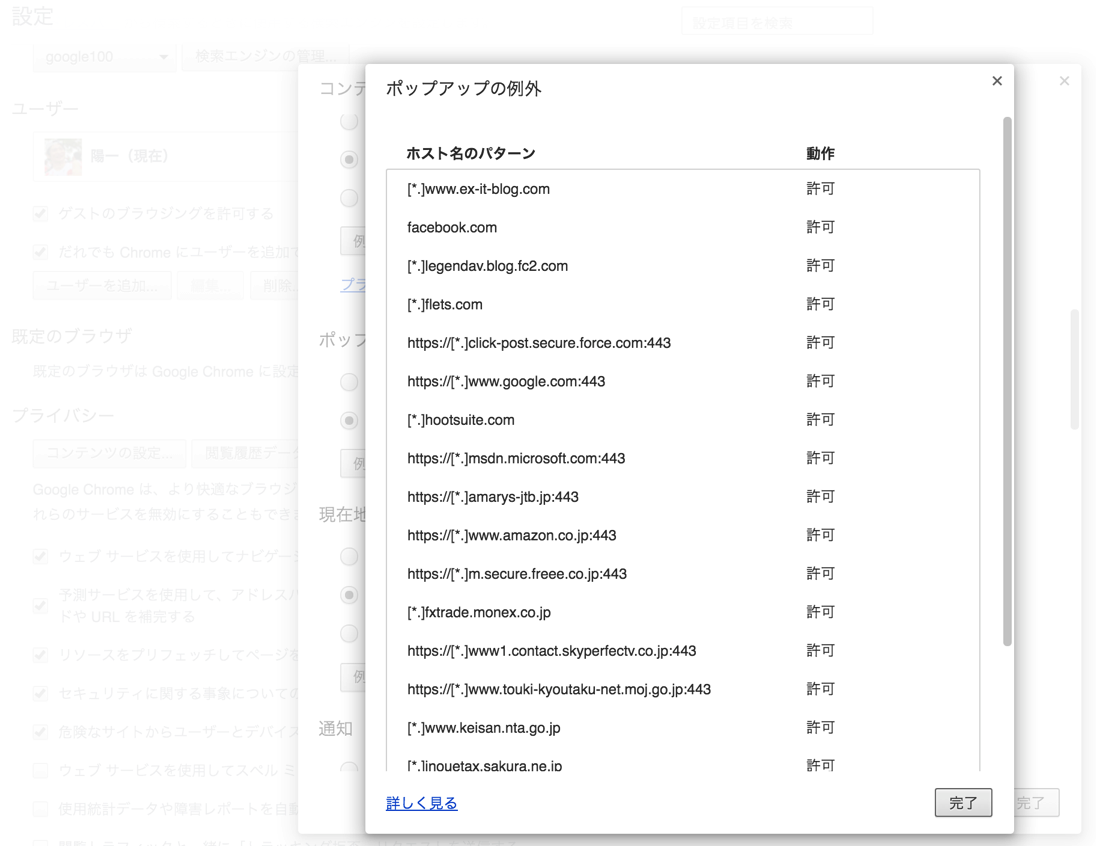The height and width of the screenshot is (846, 1096).
Task: Toggle 危険なサイトからユーザーとデバイス checkbox
Action: 41,732
